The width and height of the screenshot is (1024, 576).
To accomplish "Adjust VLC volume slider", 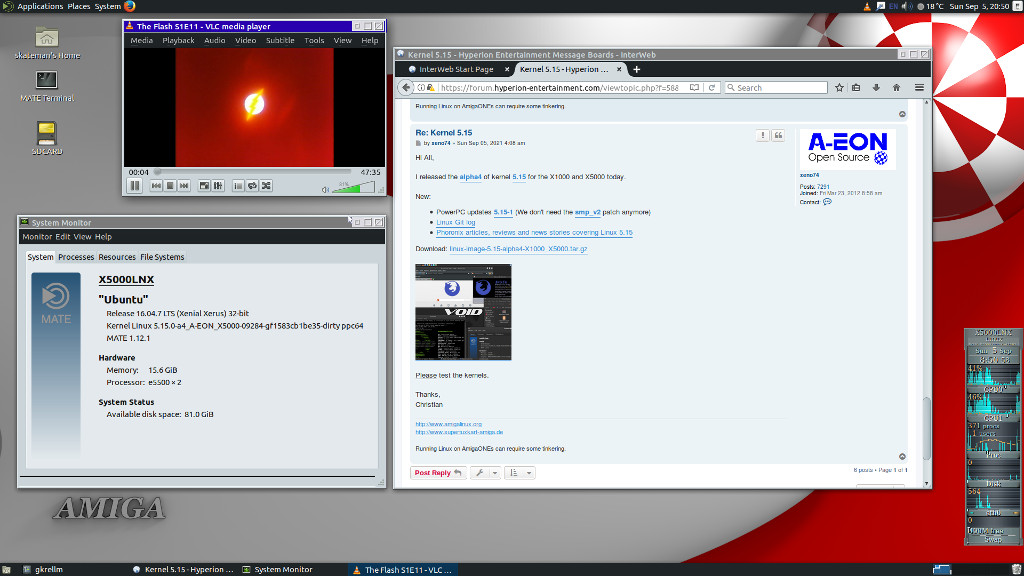I will [x=353, y=187].
